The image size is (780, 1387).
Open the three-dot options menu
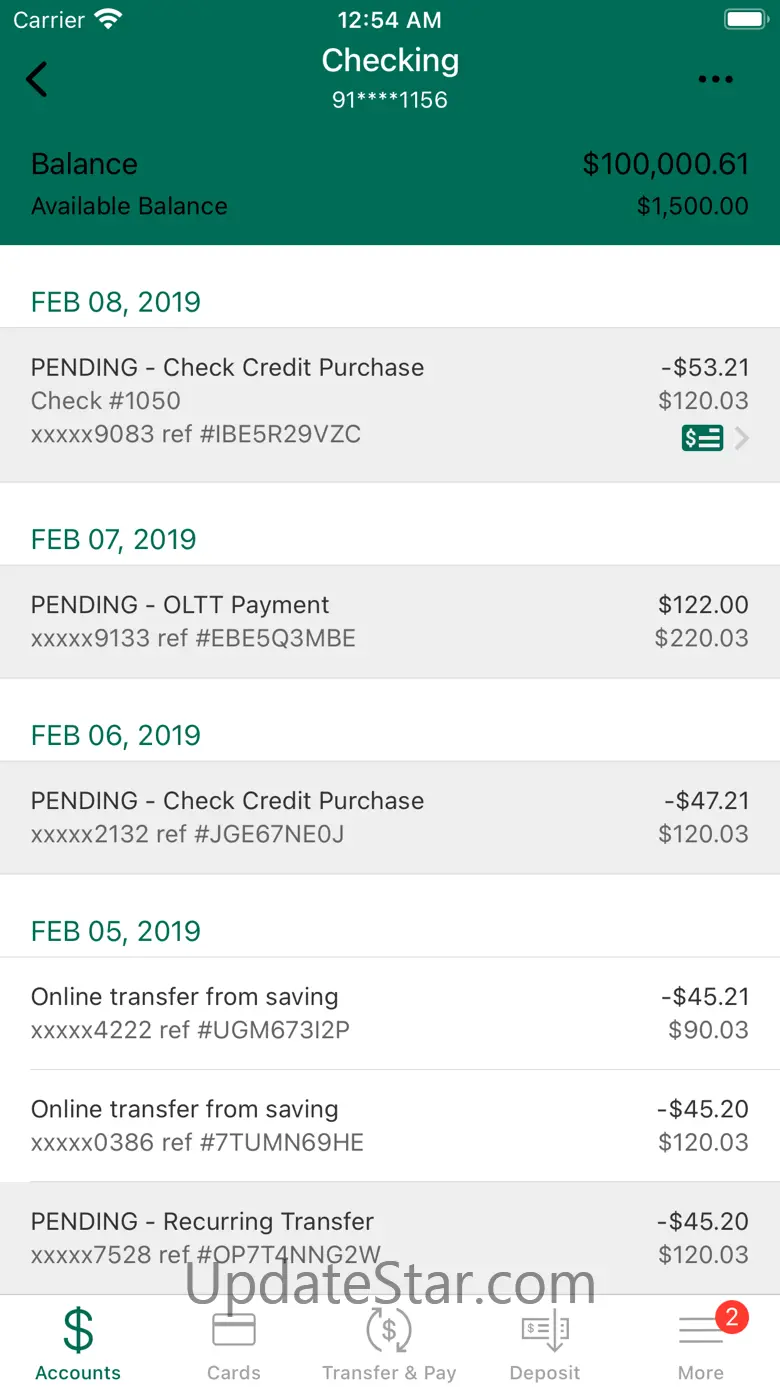pyautogui.click(x=716, y=80)
